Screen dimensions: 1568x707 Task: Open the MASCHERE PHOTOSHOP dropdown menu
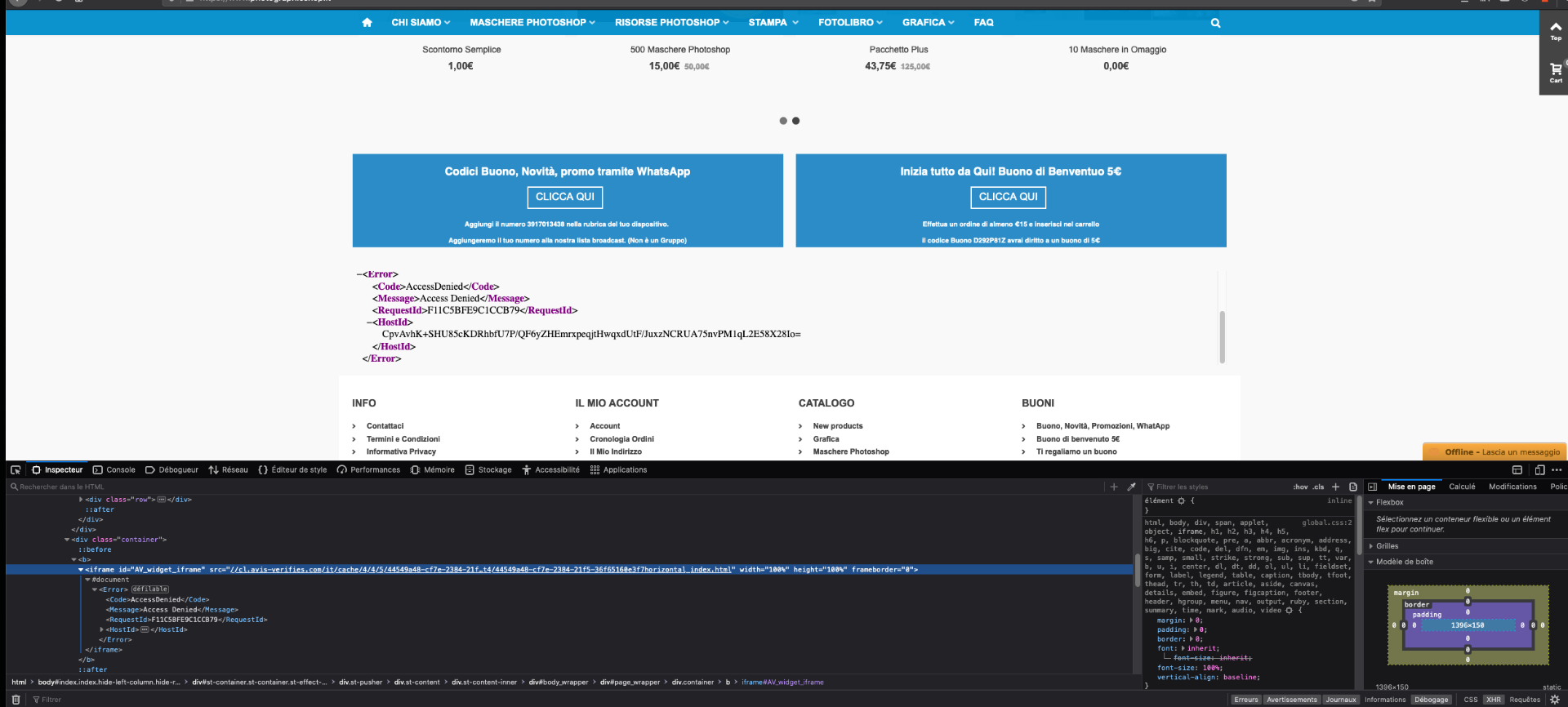click(x=532, y=23)
